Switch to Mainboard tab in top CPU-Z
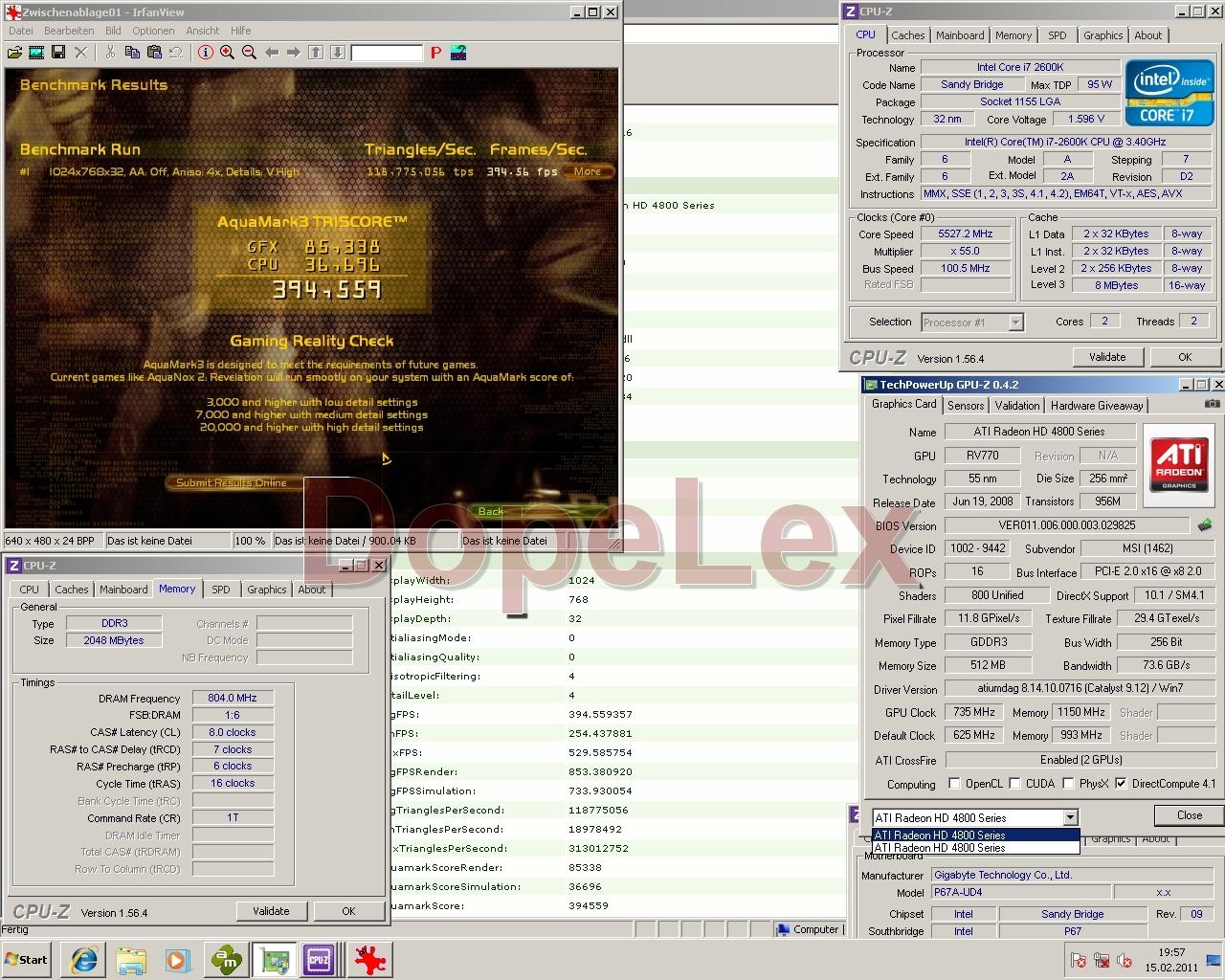Screen dimensions: 1225x980 (x=960, y=35)
